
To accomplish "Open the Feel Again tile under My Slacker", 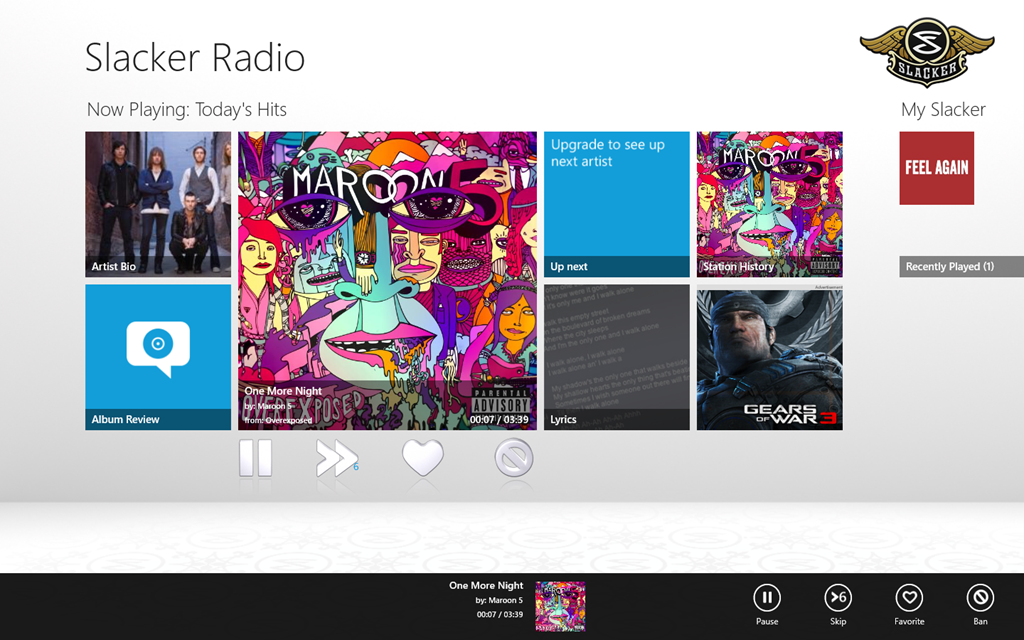I will click(936, 168).
